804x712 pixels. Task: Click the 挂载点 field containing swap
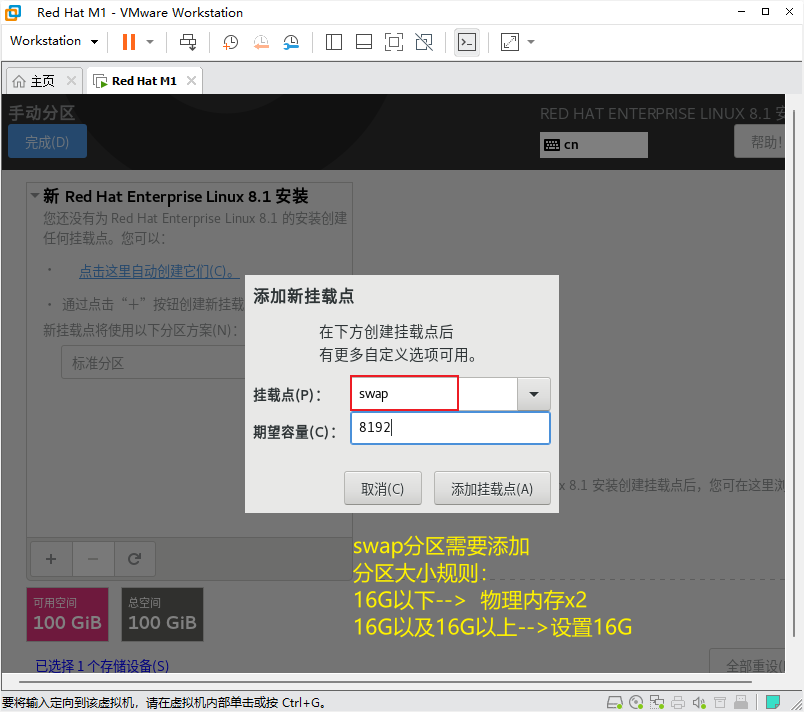[434, 394]
